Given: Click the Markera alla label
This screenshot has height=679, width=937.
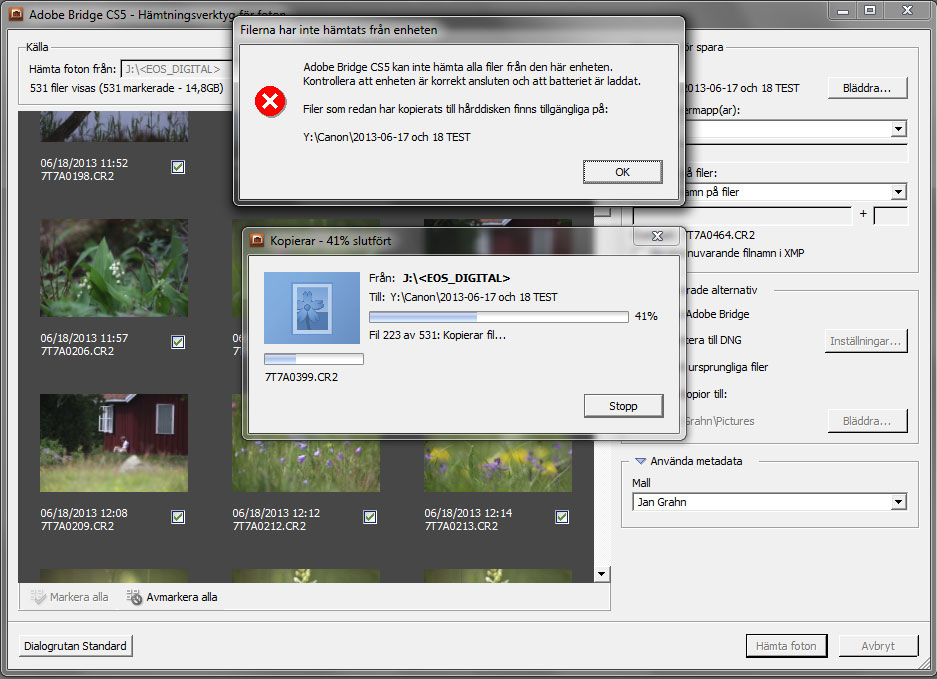Looking at the screenshot, I should pos(79,597).
